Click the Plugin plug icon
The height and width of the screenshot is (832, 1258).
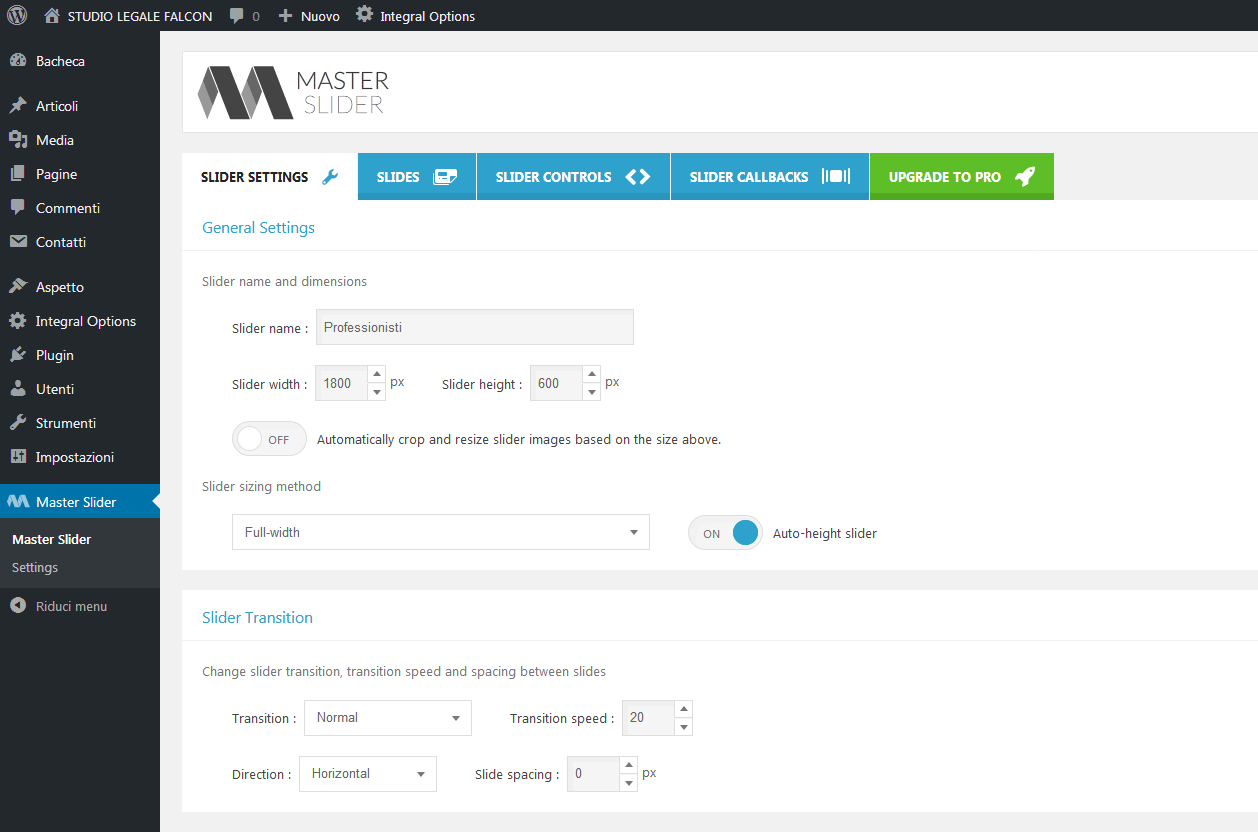pyautogui.click(x=18, y=355)
